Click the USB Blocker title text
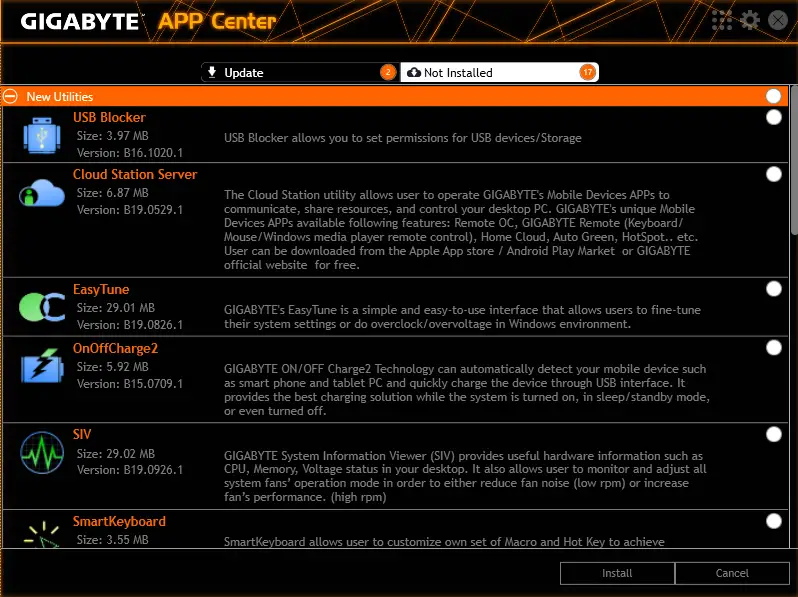798x597 pixels. click(109, 118)
